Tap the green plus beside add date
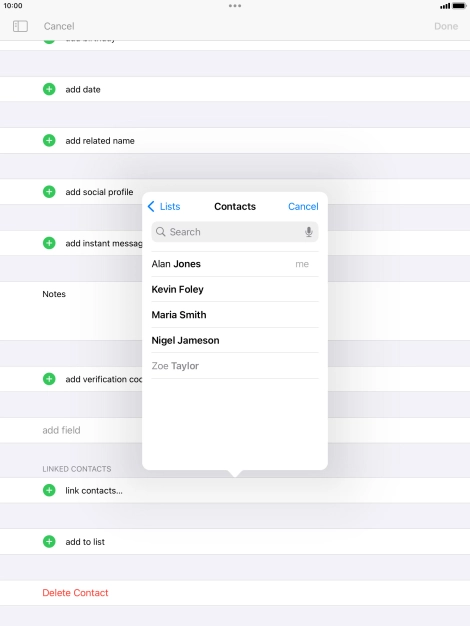Screen dimensions: 470x626 [49, 89]
